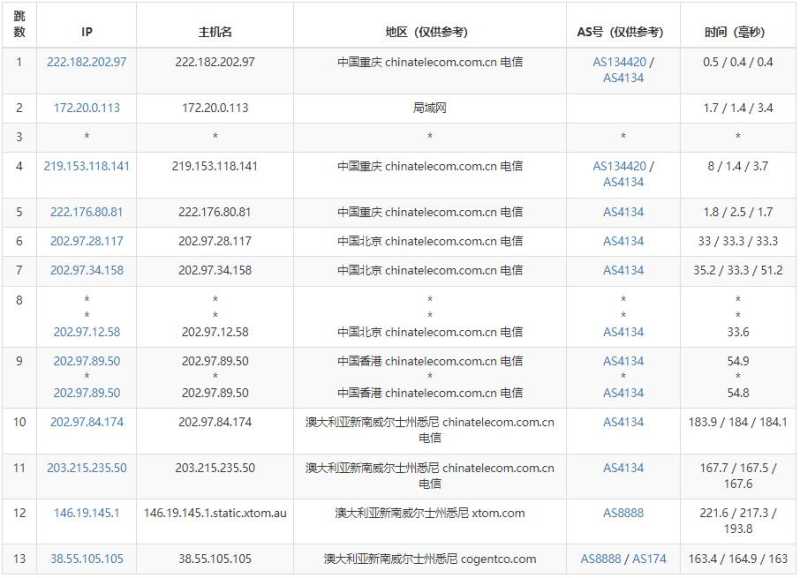The image size is (800, 578).
Task: Select time cell 1.7 / 1.4 / 3.4
Action: [x=738, y=108]
